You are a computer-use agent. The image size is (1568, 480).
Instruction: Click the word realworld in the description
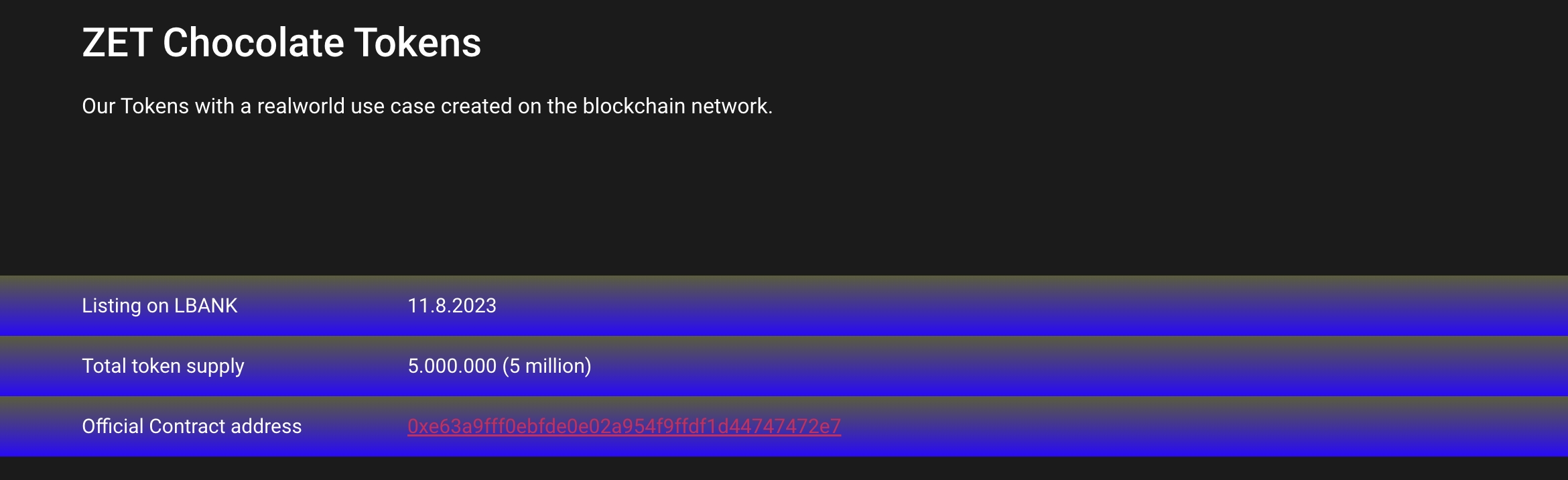(x=301, y=106)
